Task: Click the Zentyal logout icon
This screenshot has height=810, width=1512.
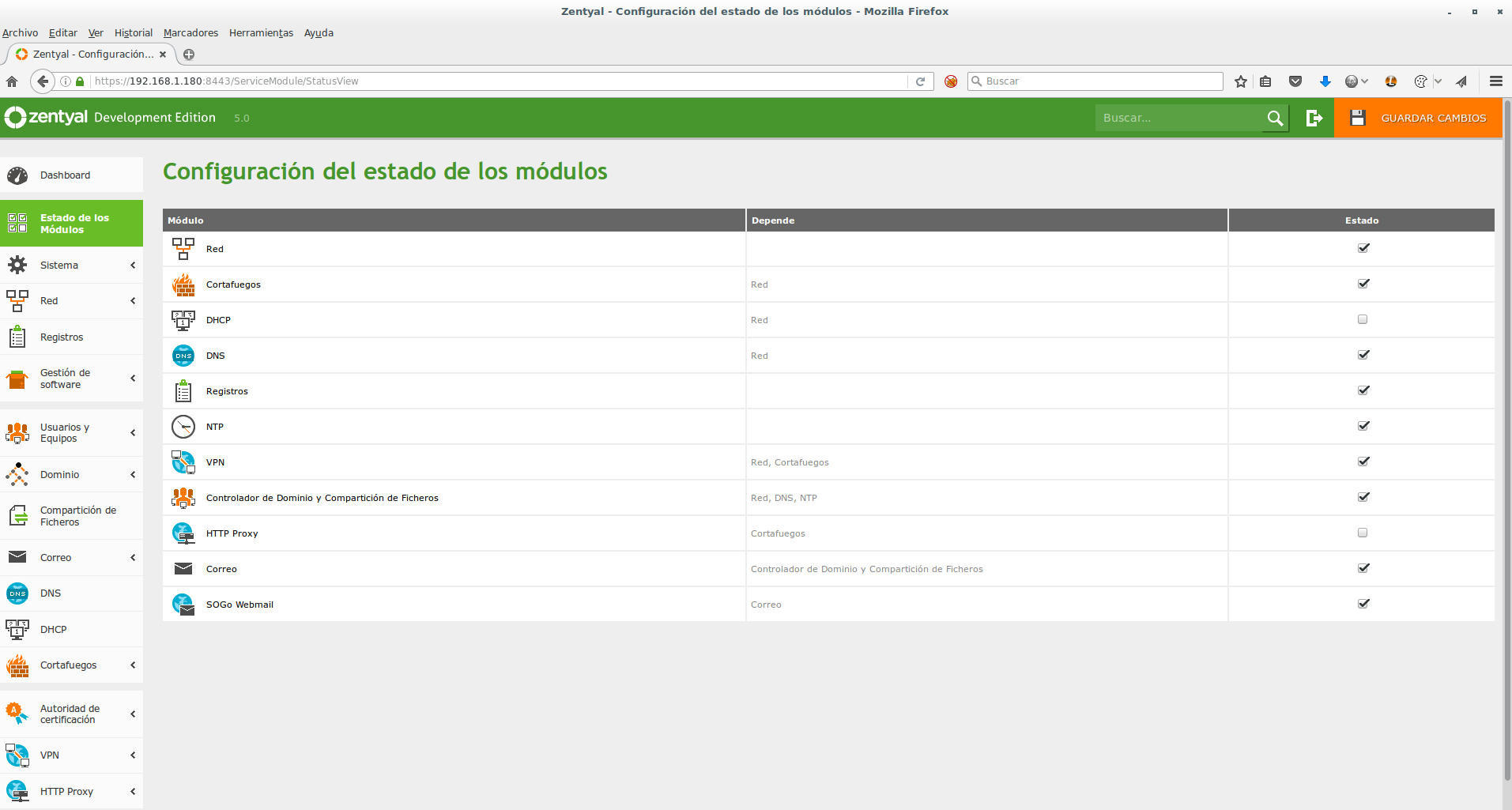Action: [x=1314, y=118]
